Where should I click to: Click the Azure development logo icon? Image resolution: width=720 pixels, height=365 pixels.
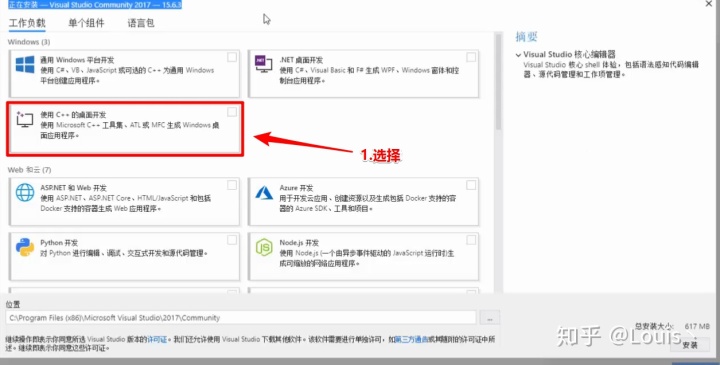264,193
